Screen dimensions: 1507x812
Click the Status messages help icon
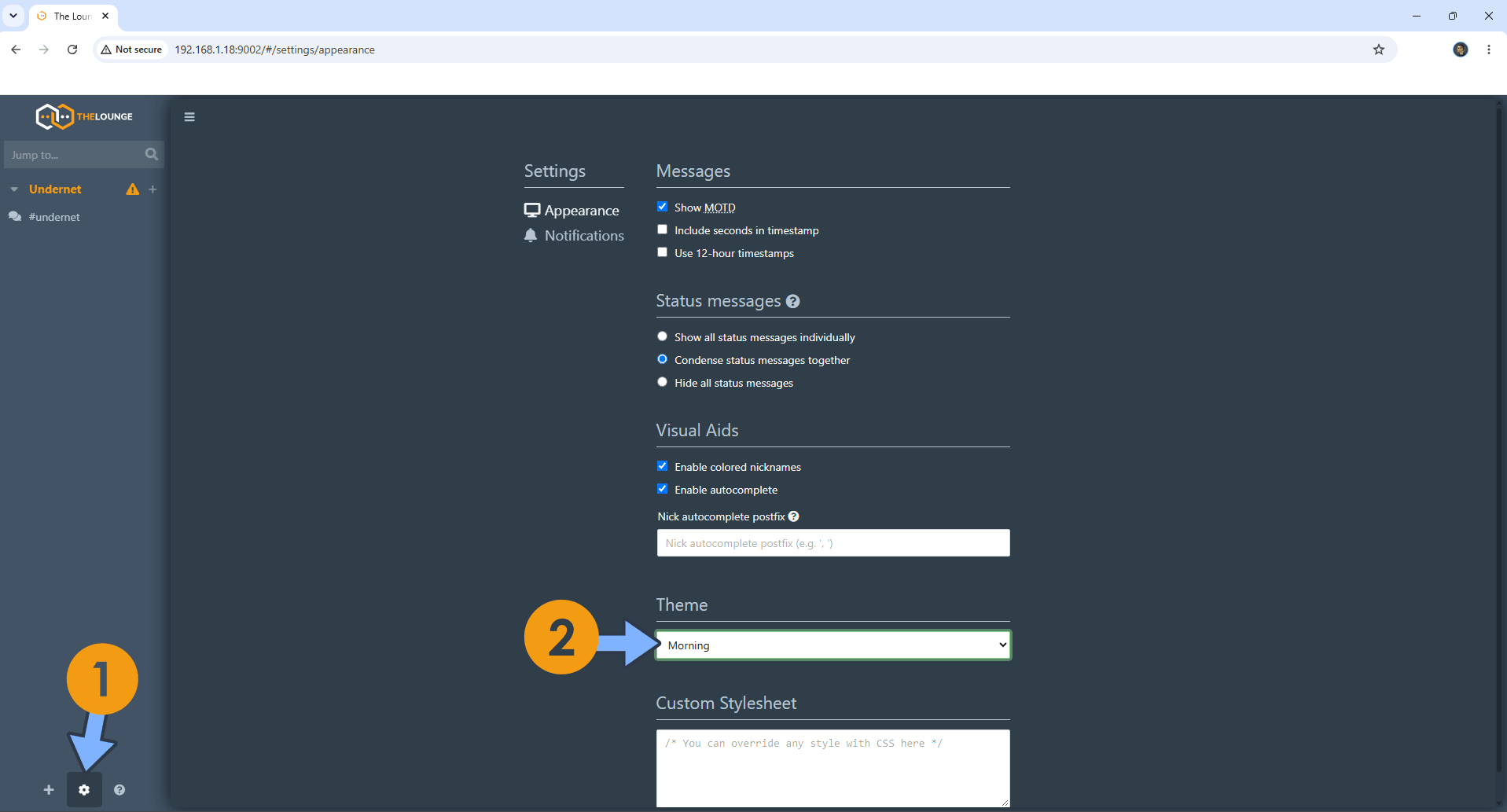tap(793, 301)
